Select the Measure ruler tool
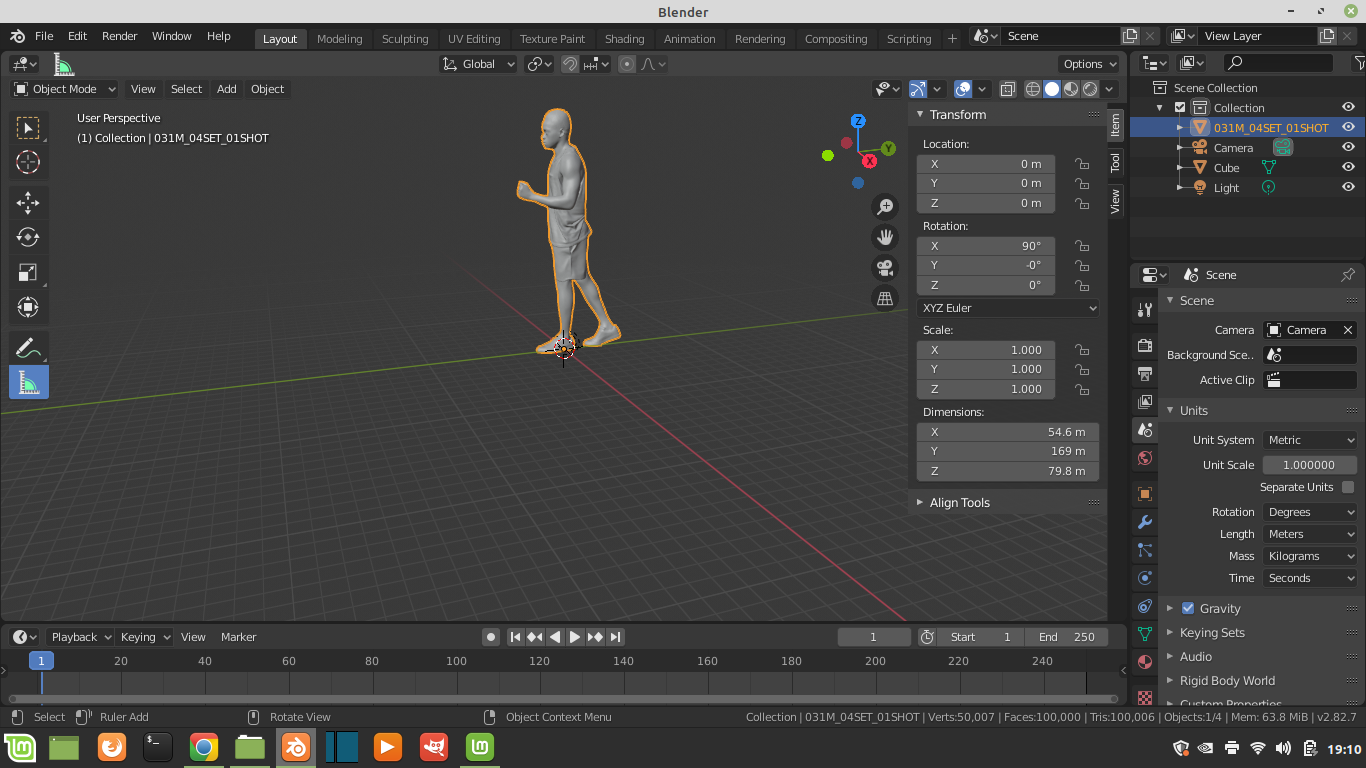This screenshot has width=1366, height=768. (x=28, y=383)
